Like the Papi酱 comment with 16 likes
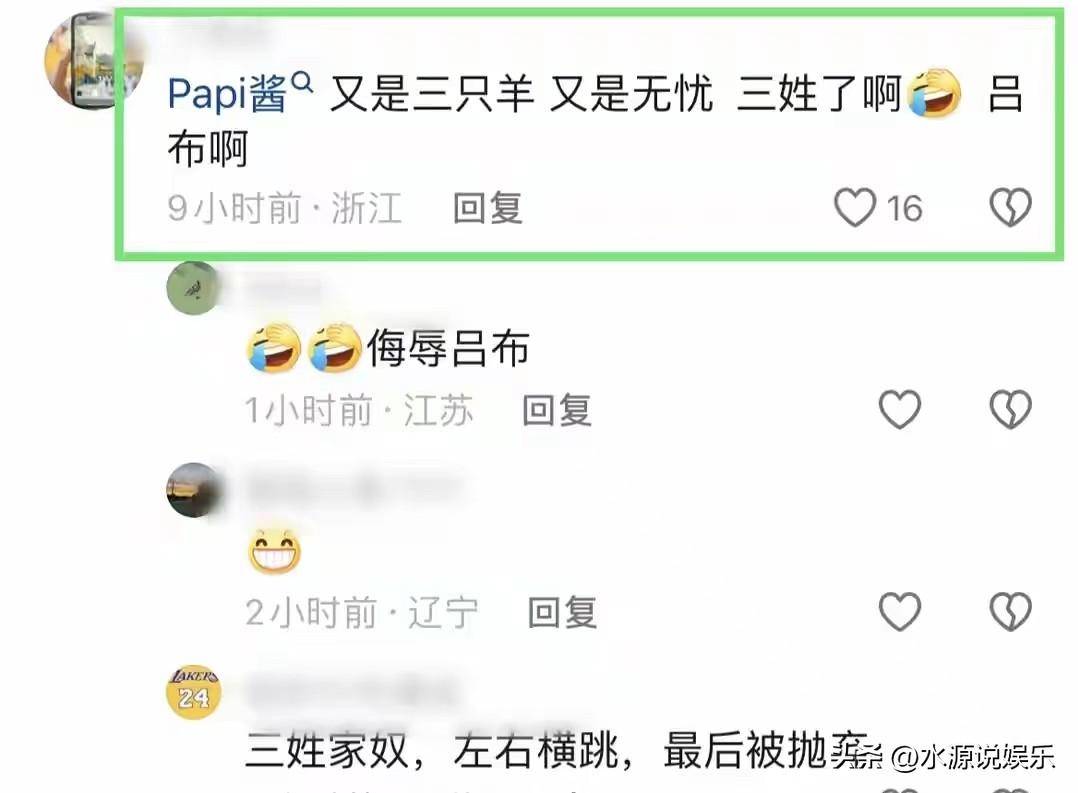Screen dimensions: 1078x793 (855, 207)
